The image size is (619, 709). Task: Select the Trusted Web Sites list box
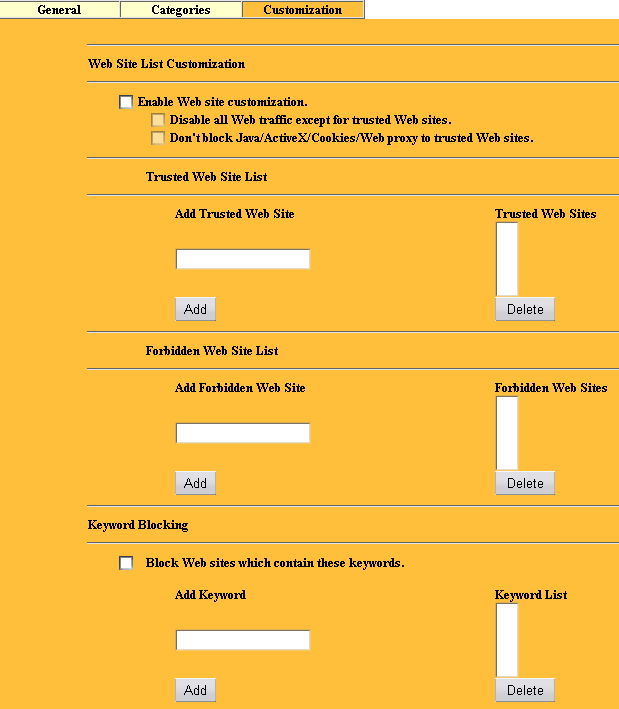coord(507,259)
